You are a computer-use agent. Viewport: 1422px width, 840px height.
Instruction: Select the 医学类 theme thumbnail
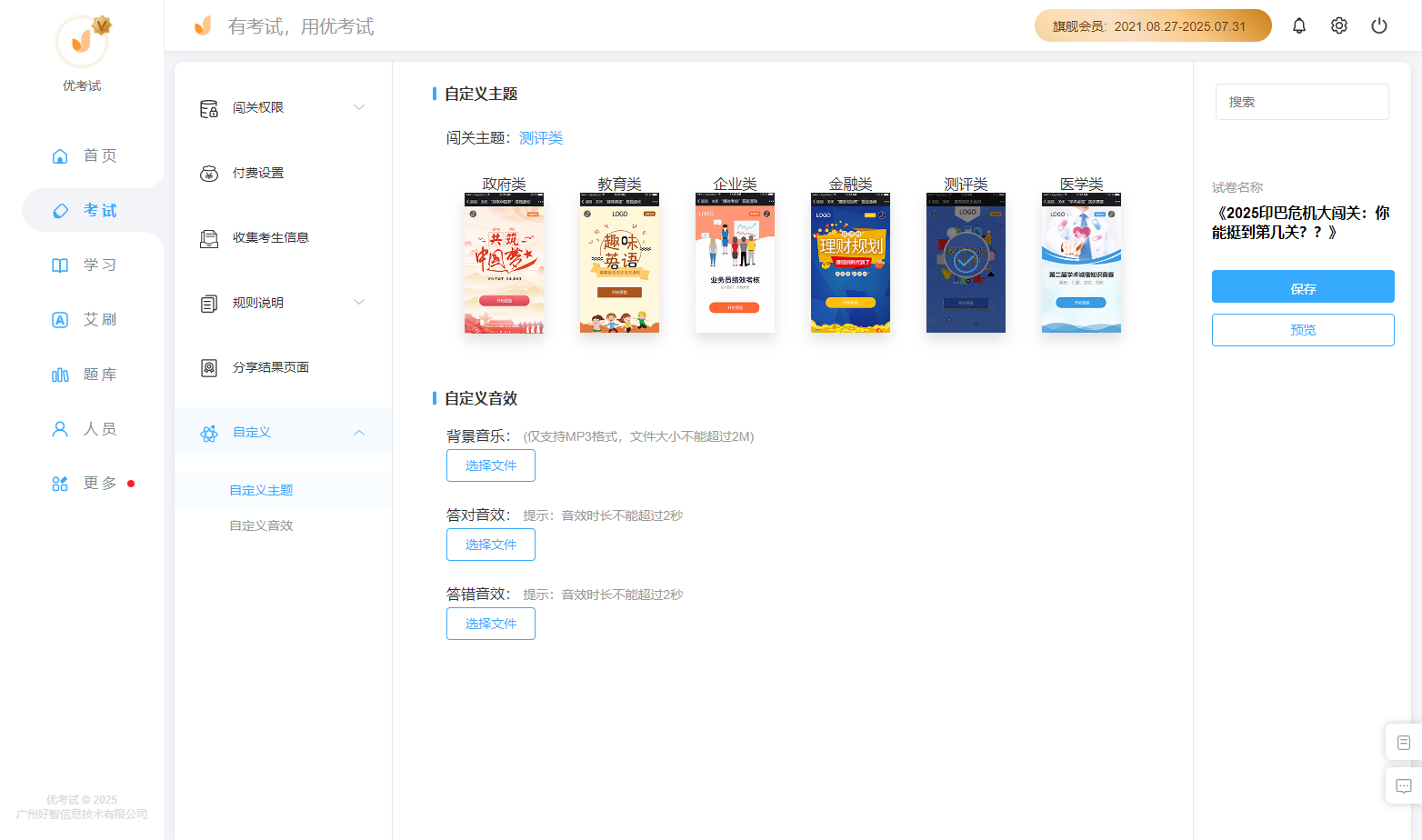(x=1081, y=263)
